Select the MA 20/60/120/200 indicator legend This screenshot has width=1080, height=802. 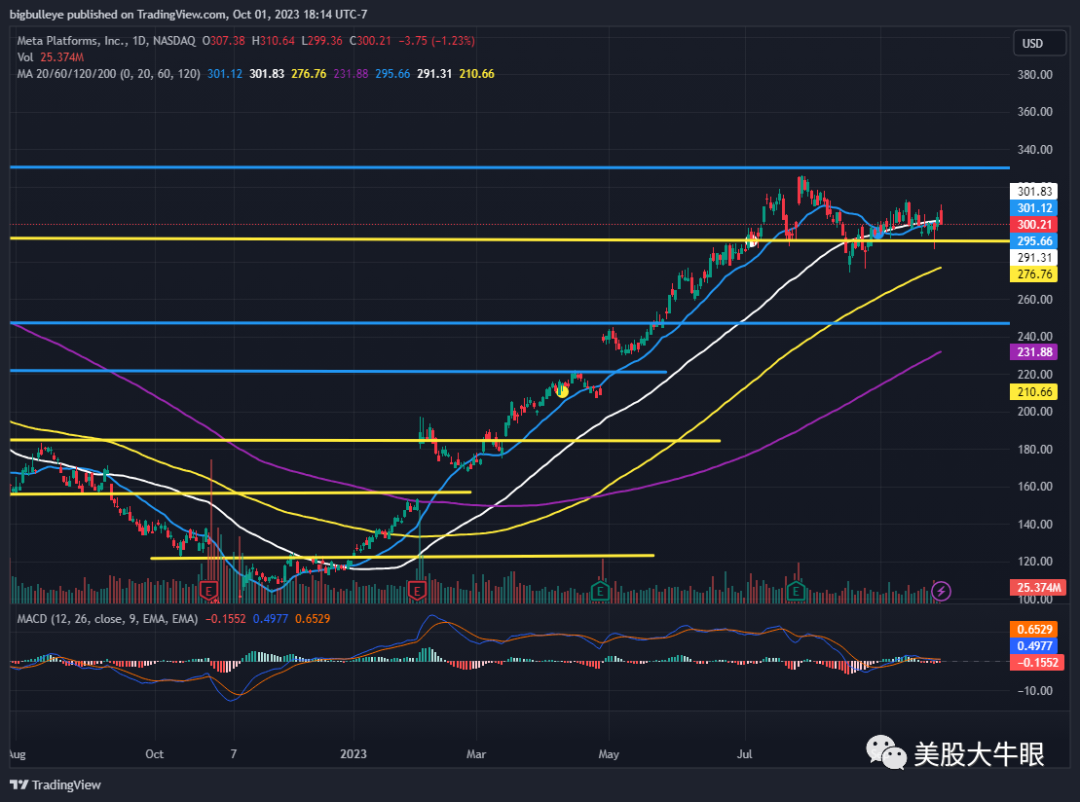109,74
